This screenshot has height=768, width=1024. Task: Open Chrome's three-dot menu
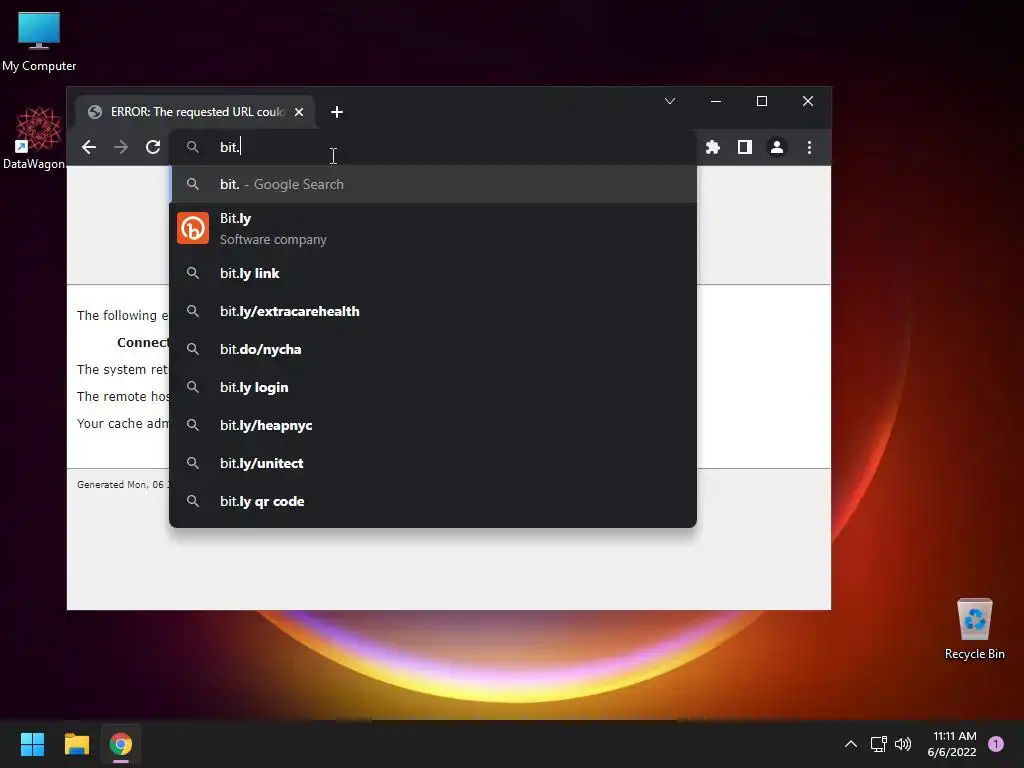pos(809,147)
